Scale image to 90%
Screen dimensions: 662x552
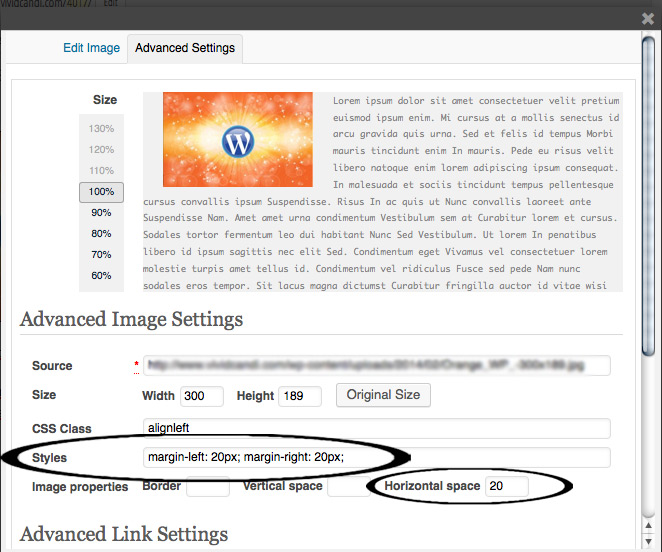[x=101, y=213]
